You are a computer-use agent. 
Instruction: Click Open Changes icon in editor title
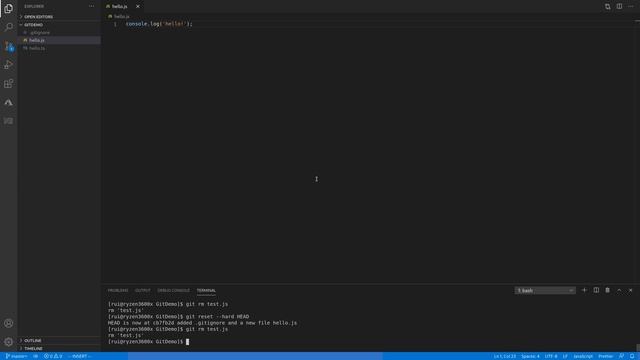point(608,7)
